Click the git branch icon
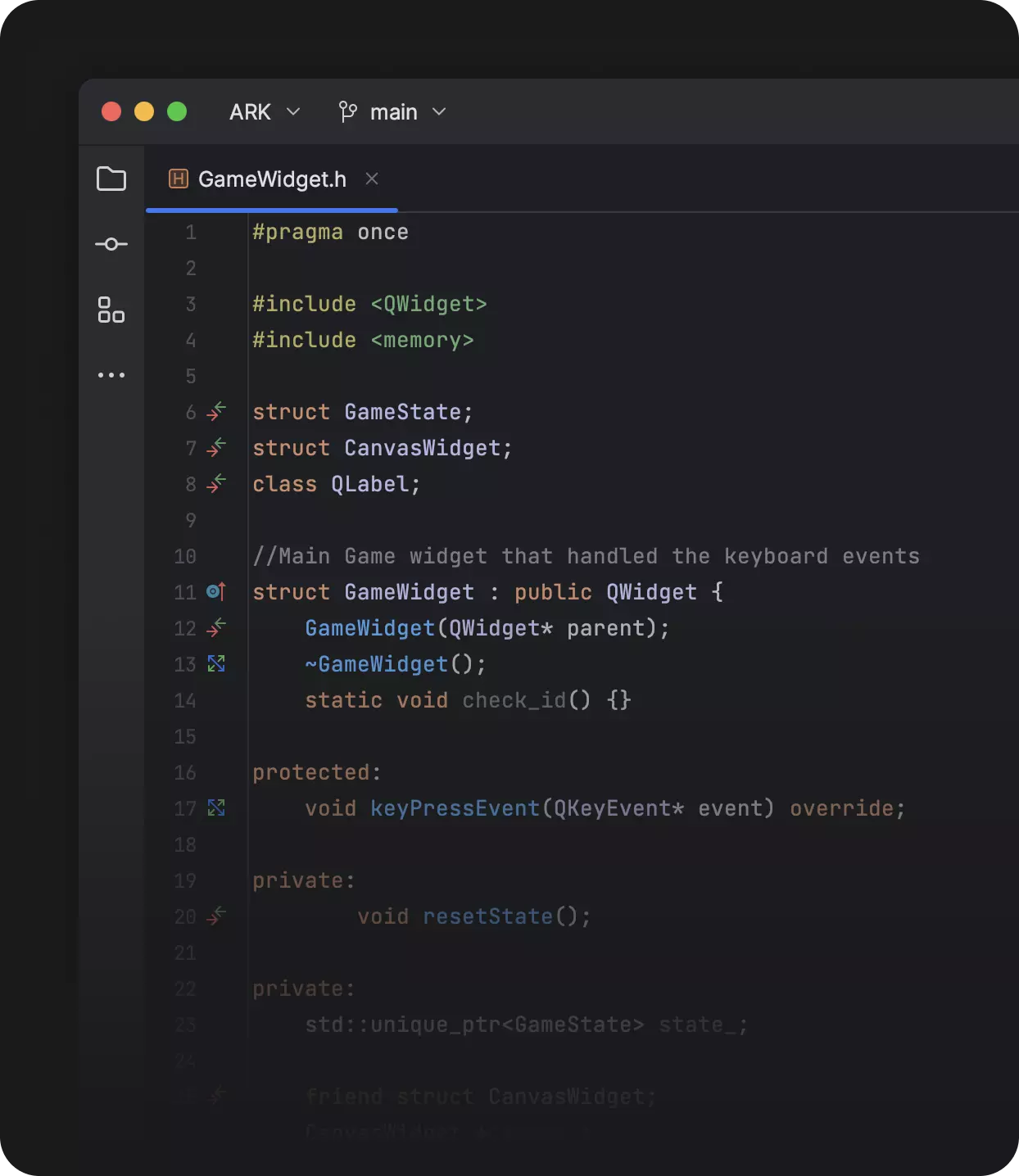The image size is (1019, 1176). 348,111
